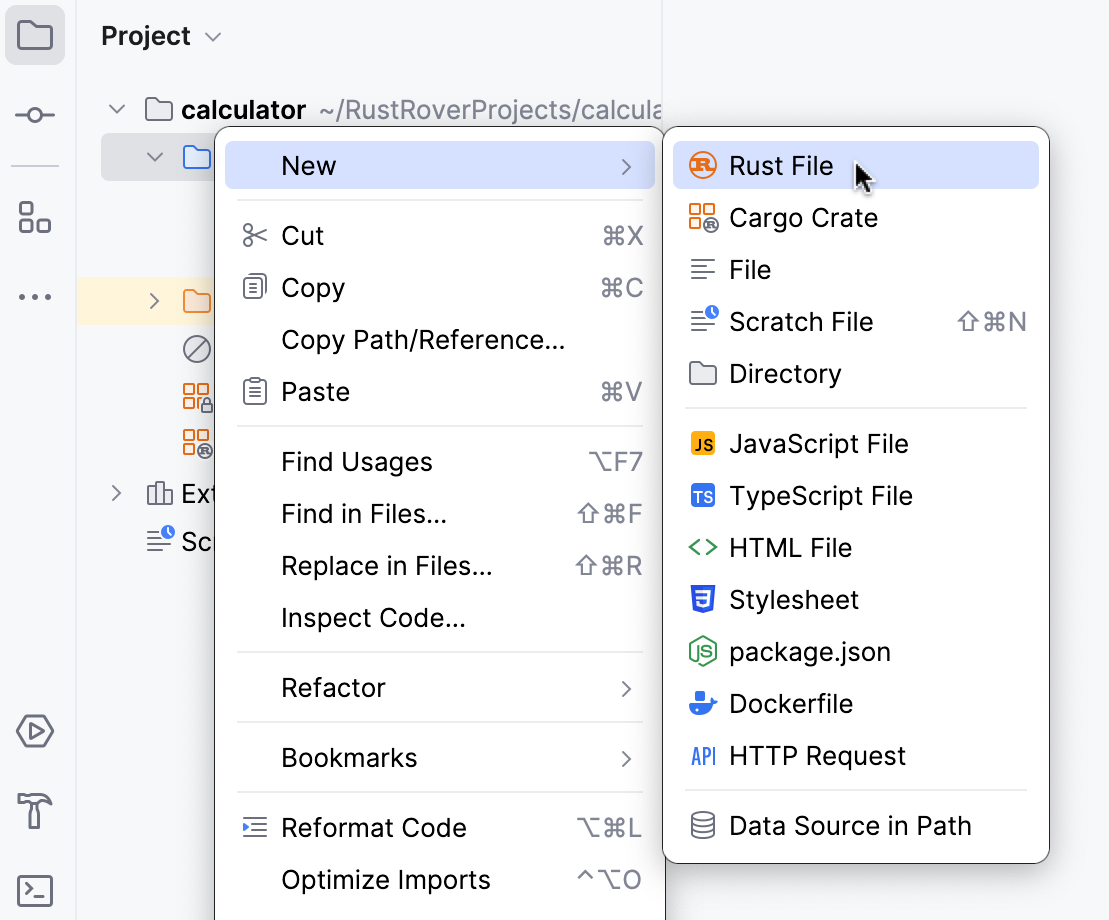Open the Commit tool window icon

pos(35,115)
